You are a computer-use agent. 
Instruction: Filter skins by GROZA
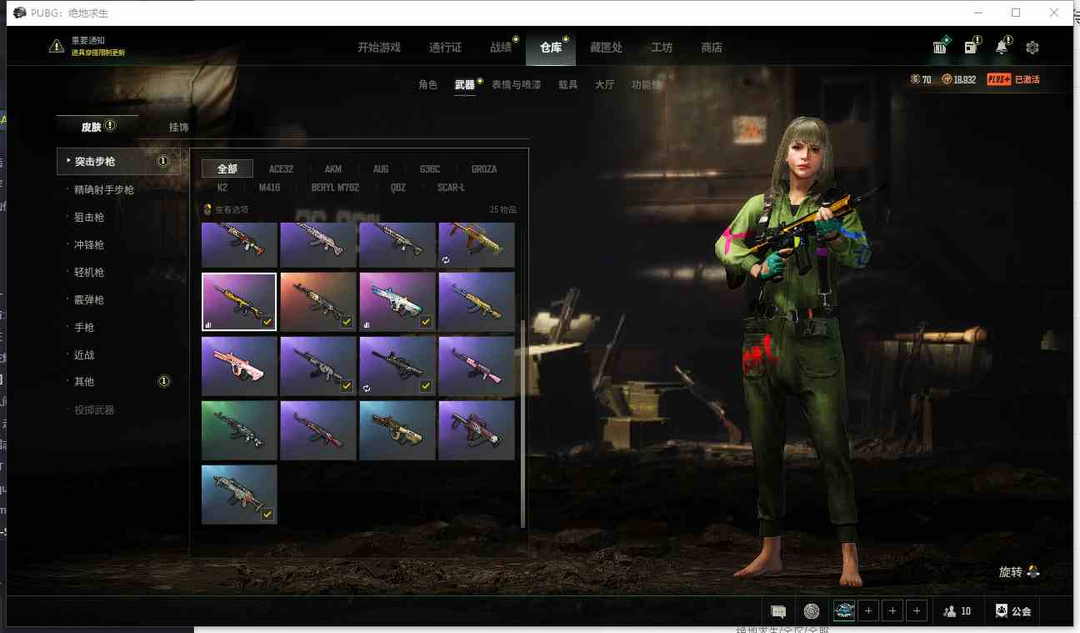484,169
